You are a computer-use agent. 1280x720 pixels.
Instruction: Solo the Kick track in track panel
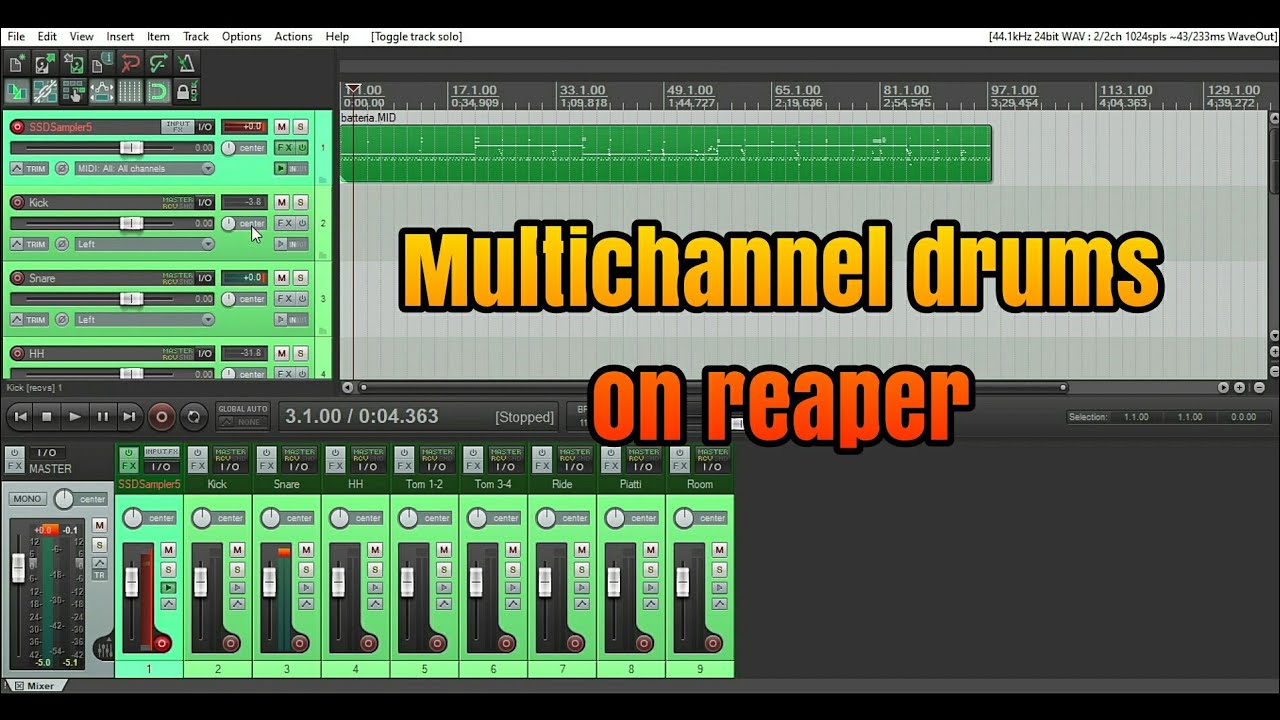[300, 202]
